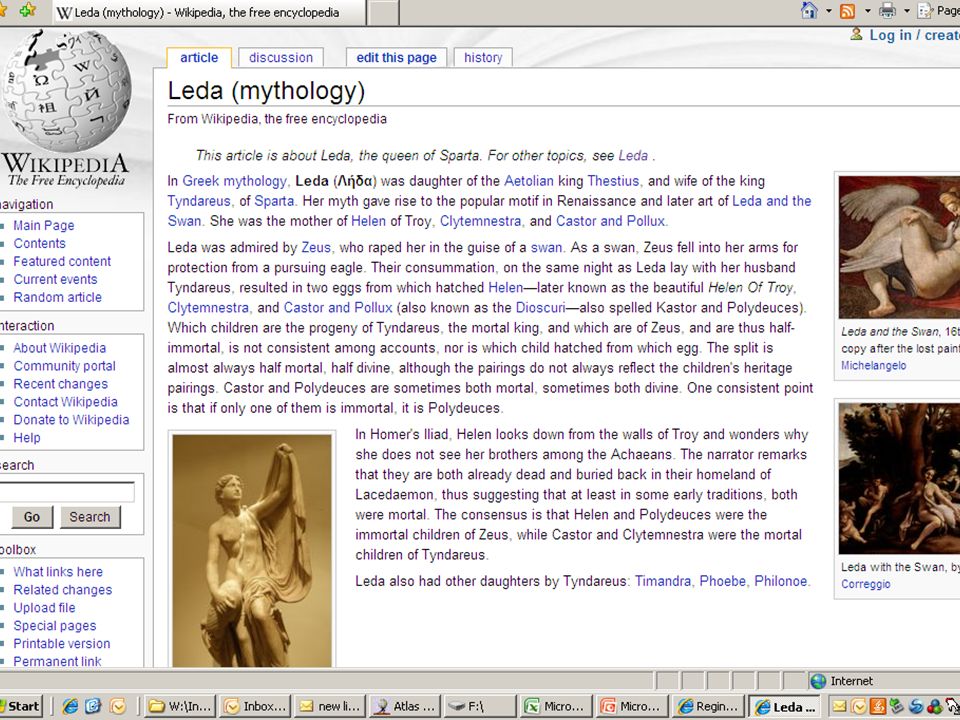Viewport: 960px width, 720px height.
Task: Open the Leda and the Swan painting thumbnail
Action: pyautogui.click(x=899, y=247)
